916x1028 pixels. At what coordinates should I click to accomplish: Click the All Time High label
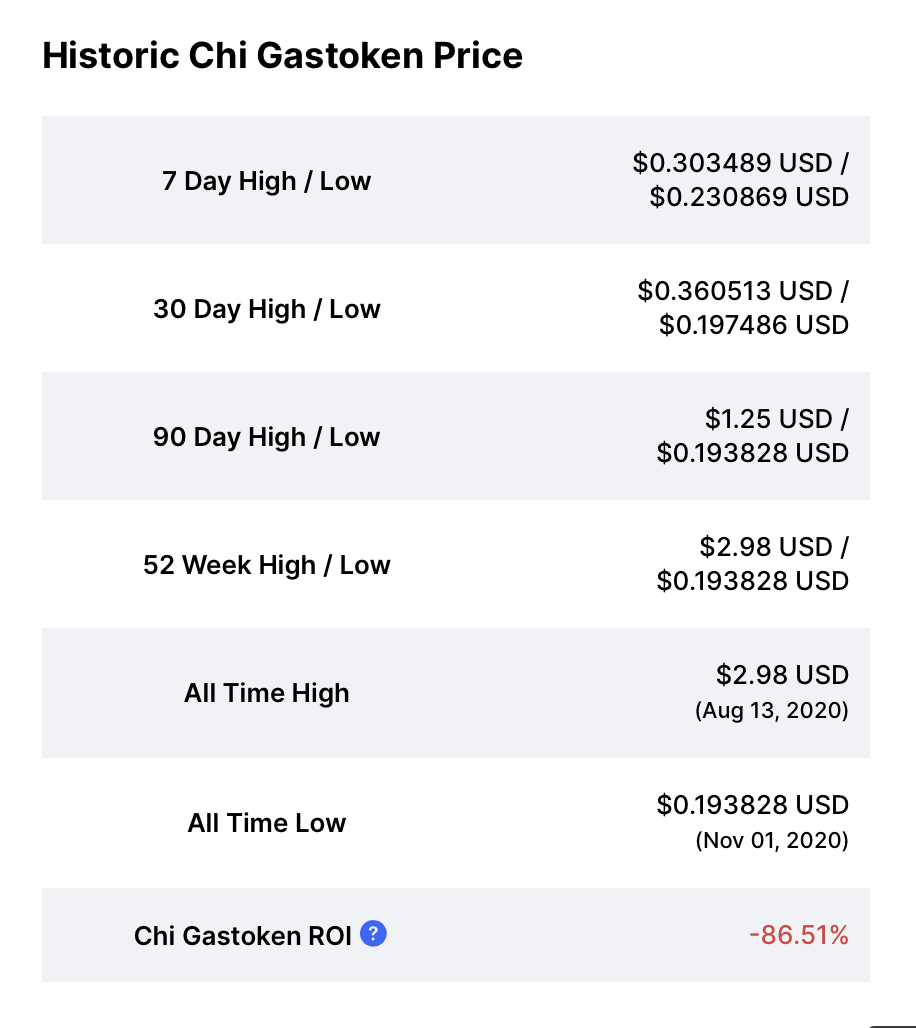[x=266, y=693]
